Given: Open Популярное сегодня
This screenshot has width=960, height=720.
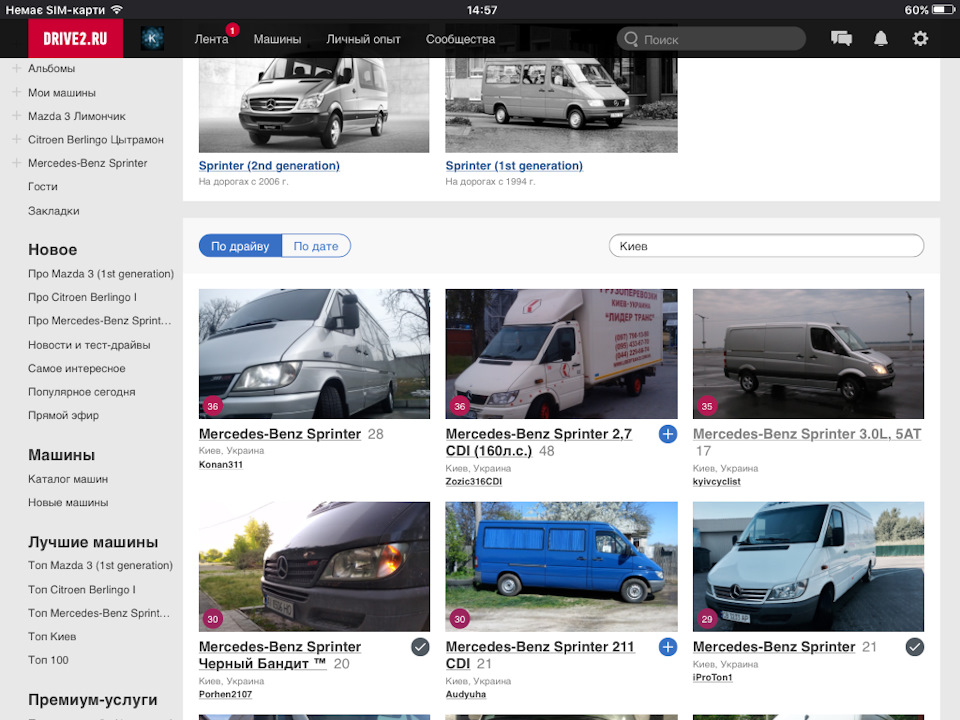Looking at the screenshot, I should coord(81,392).
